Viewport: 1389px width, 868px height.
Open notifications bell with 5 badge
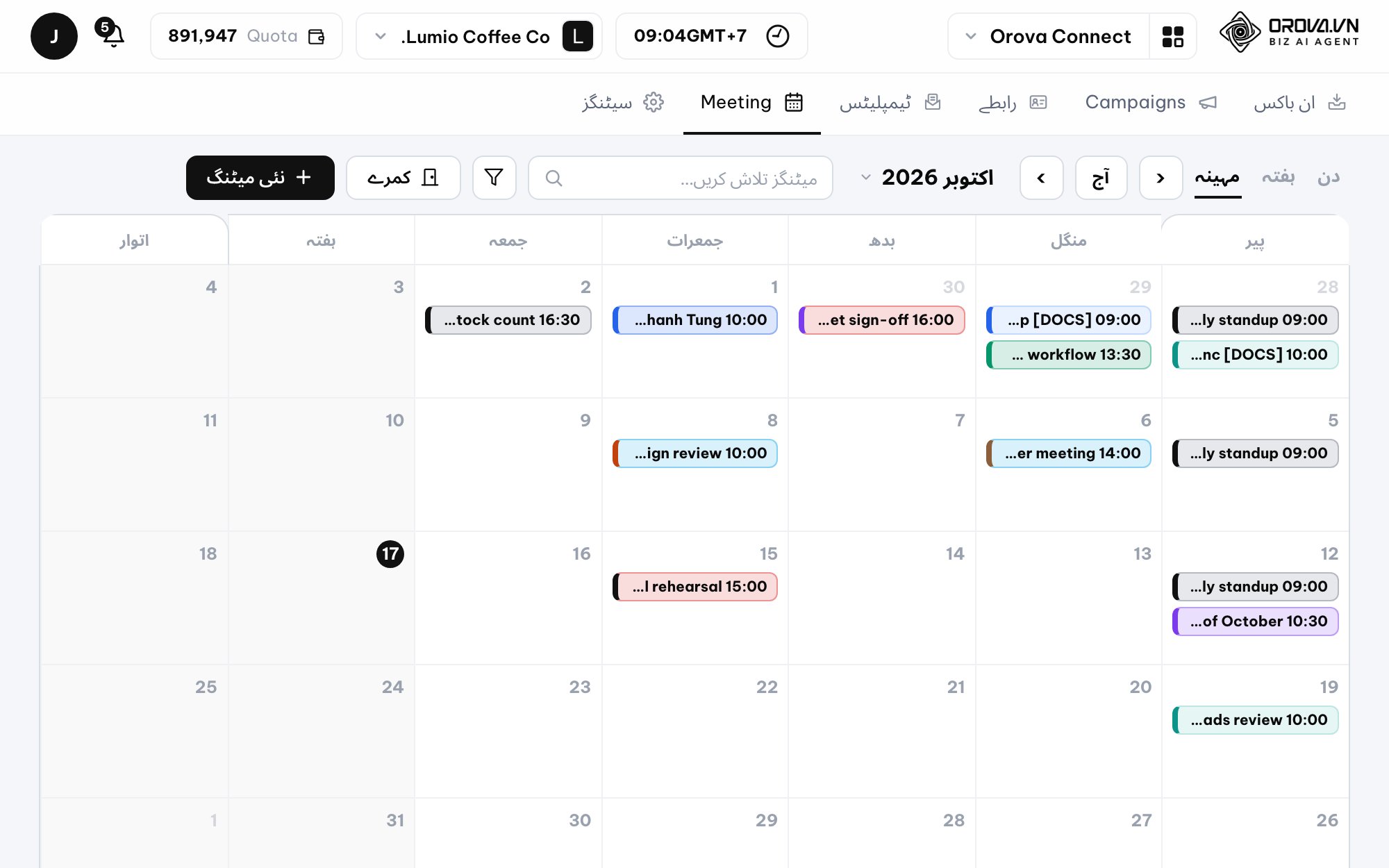[x=111, y=33]
